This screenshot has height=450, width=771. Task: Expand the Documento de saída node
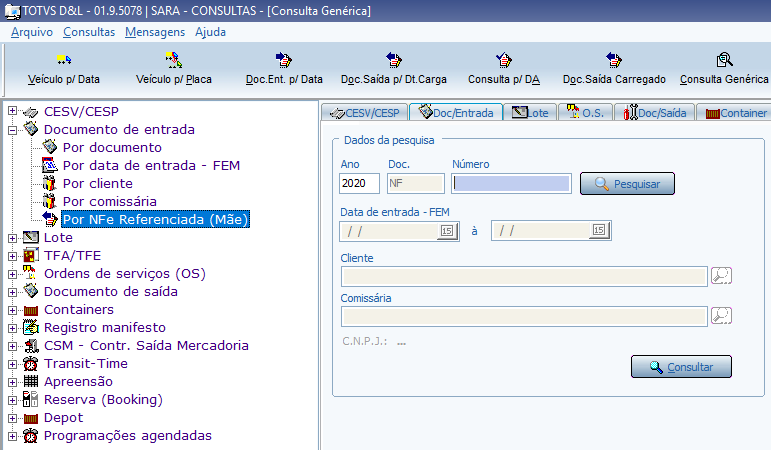(12, 292)
